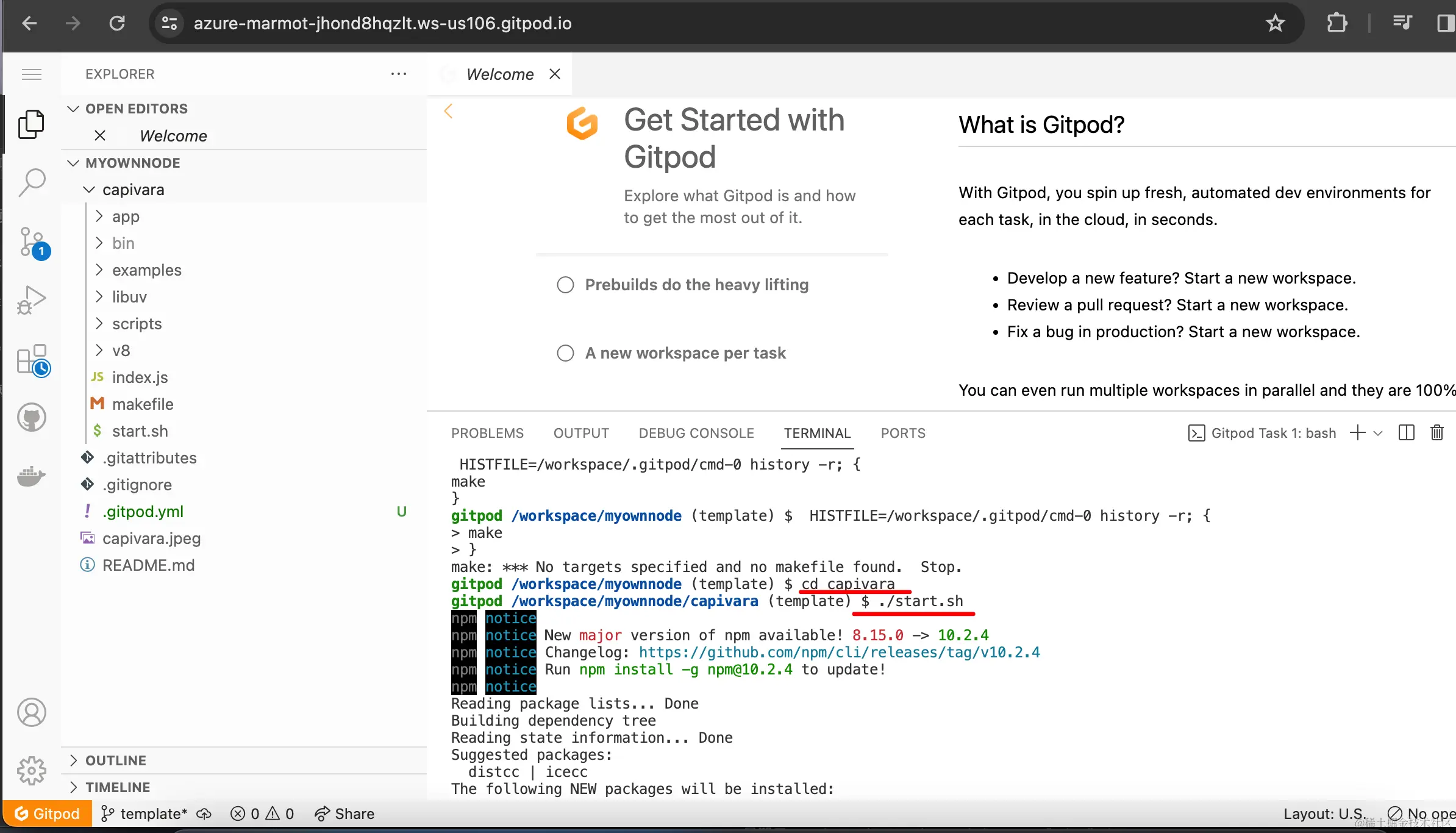Open the Docker view icon
The width and height of the screenshot is (1456, 833).
[x=32, y=476]
